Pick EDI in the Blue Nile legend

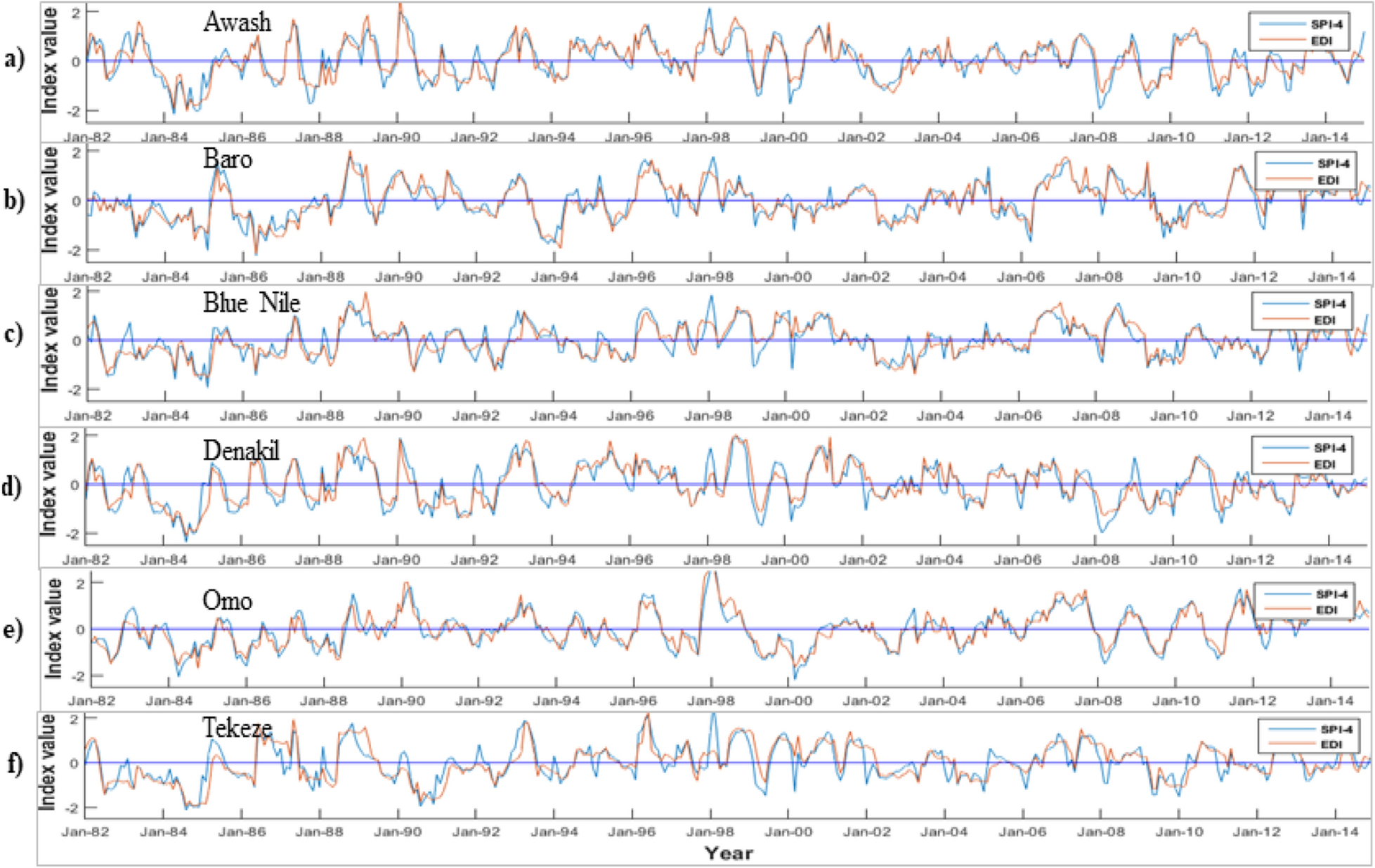(x=1324, y=320)
